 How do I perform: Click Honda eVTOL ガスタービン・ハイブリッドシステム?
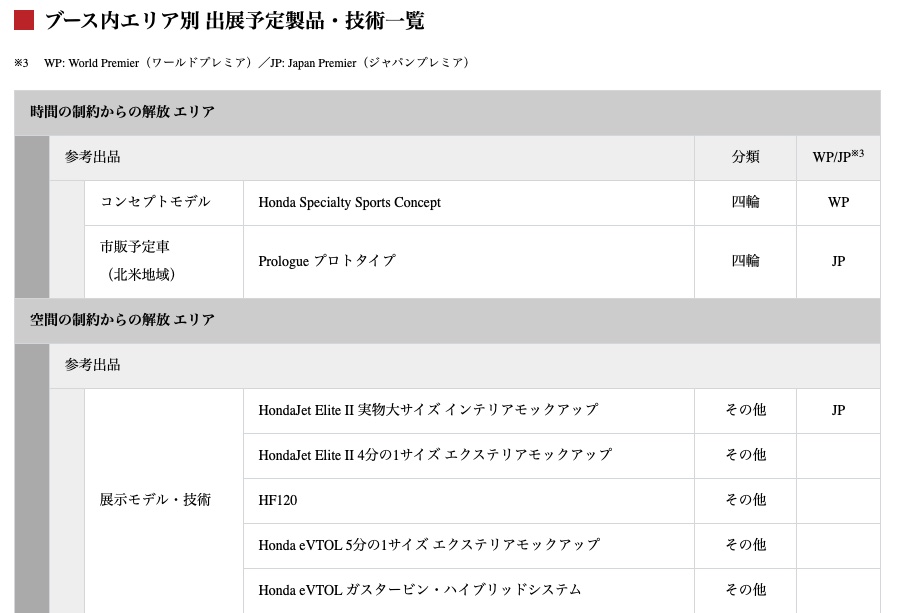(420, 590)
